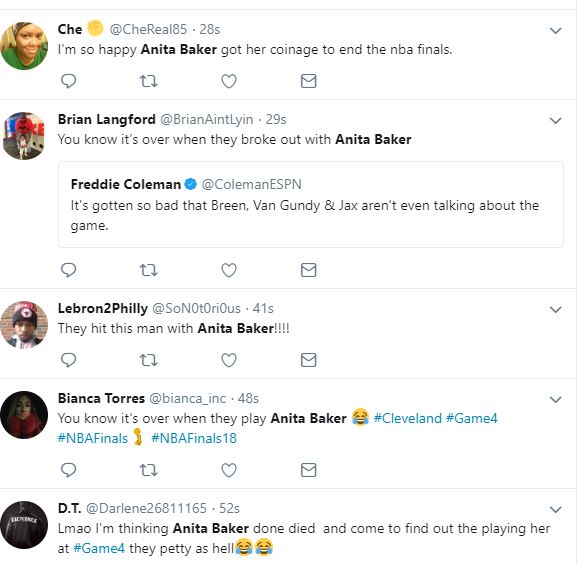Reply to Lebron2Philly's tweet
577x565 pixels.
68,360
